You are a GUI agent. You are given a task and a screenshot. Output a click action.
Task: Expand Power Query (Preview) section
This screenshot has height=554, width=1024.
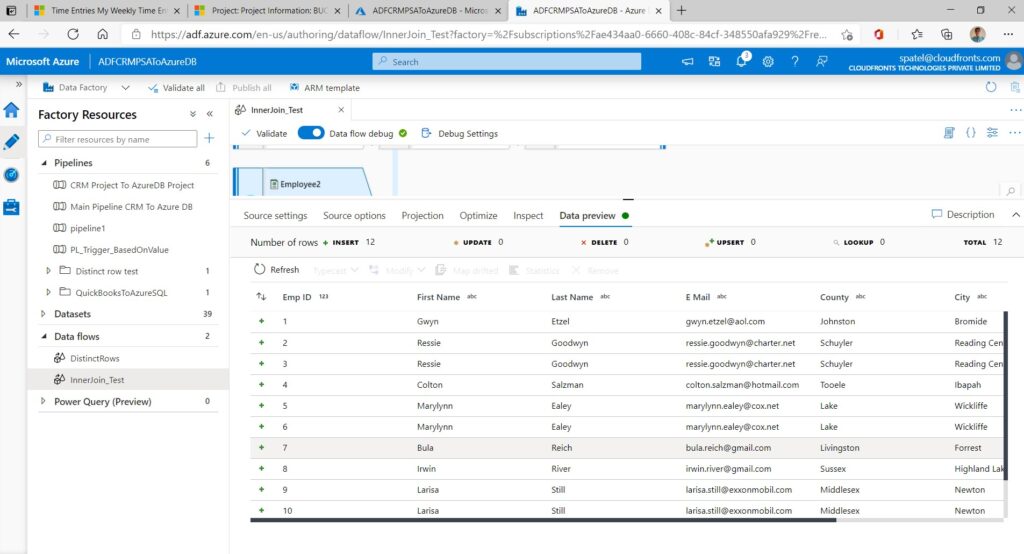pos(44,401)
